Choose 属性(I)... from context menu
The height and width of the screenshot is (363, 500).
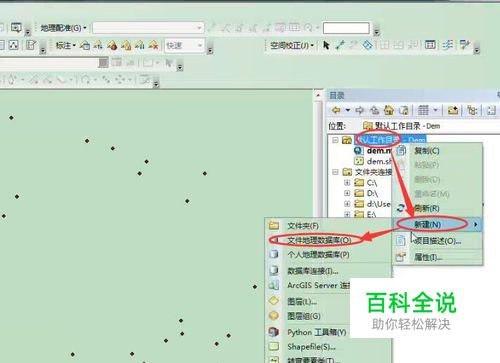[x=438, y=257]
